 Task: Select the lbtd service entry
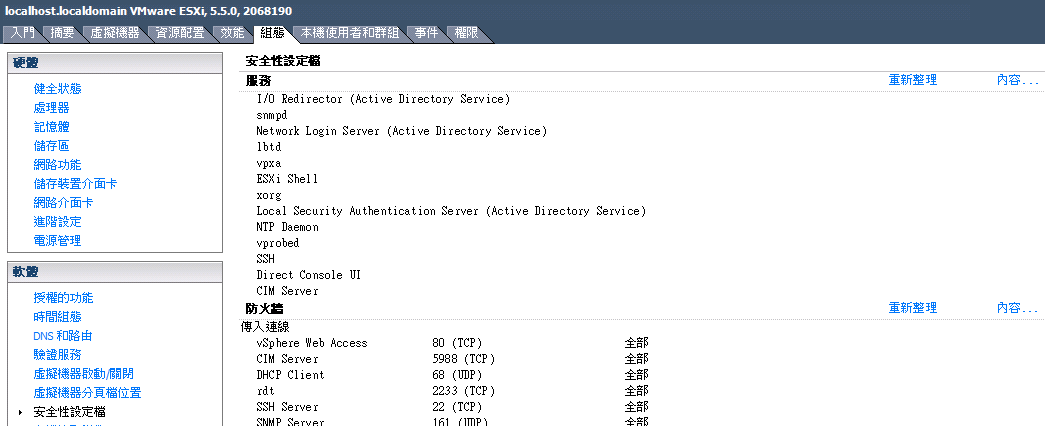[x=269, y=147]
